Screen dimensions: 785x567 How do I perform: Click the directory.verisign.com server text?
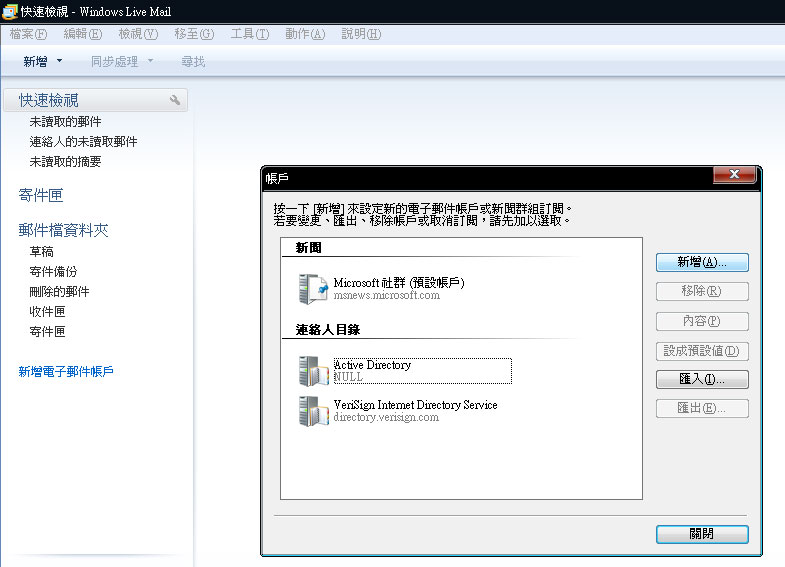pos(386,417)
